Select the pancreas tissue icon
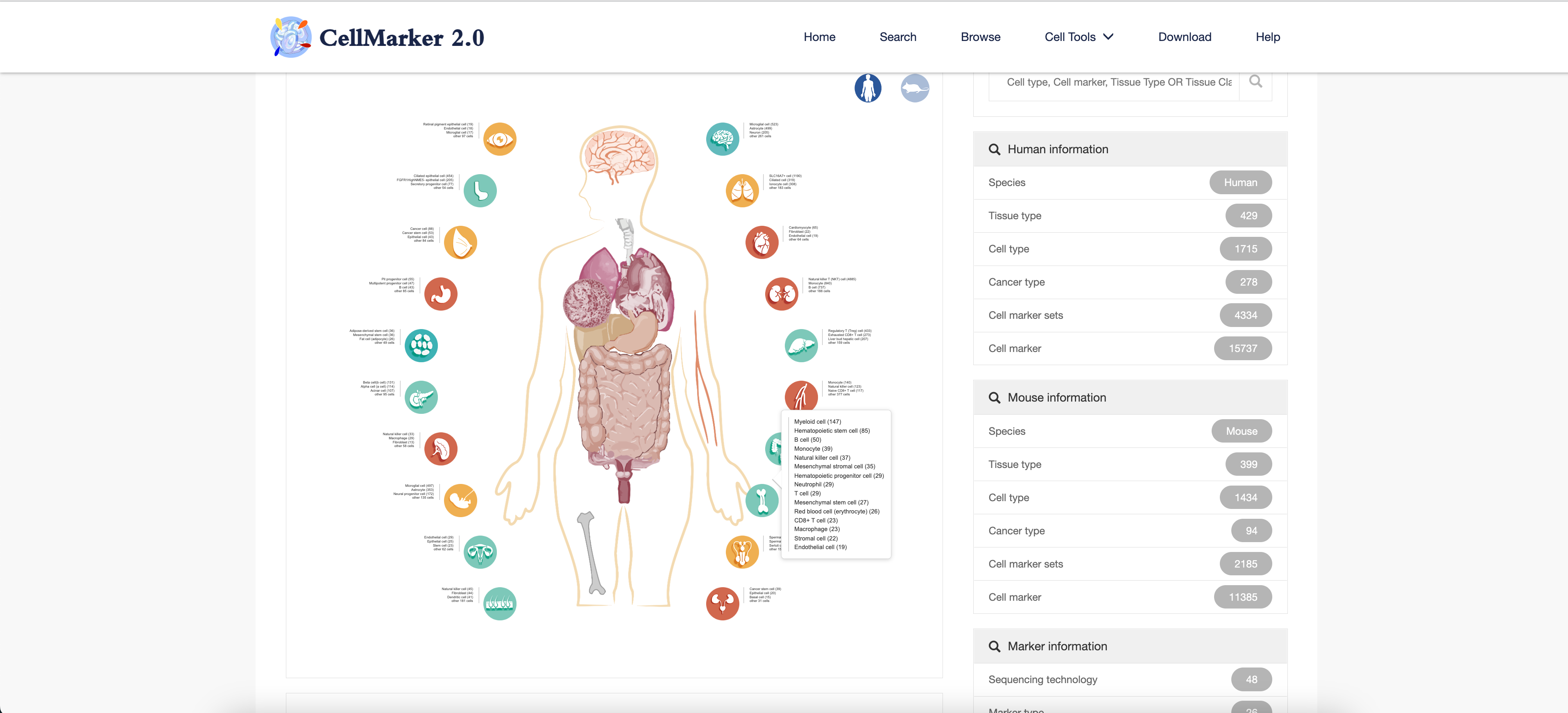 point(421,397)
